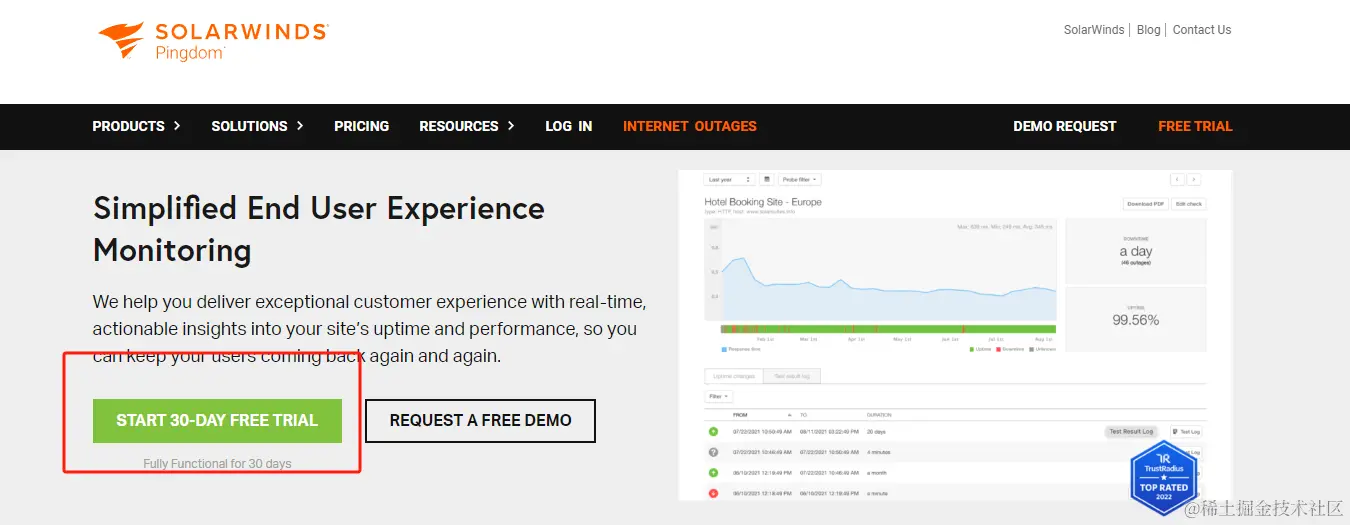Click the Download PDF button

click(1146, 204)
